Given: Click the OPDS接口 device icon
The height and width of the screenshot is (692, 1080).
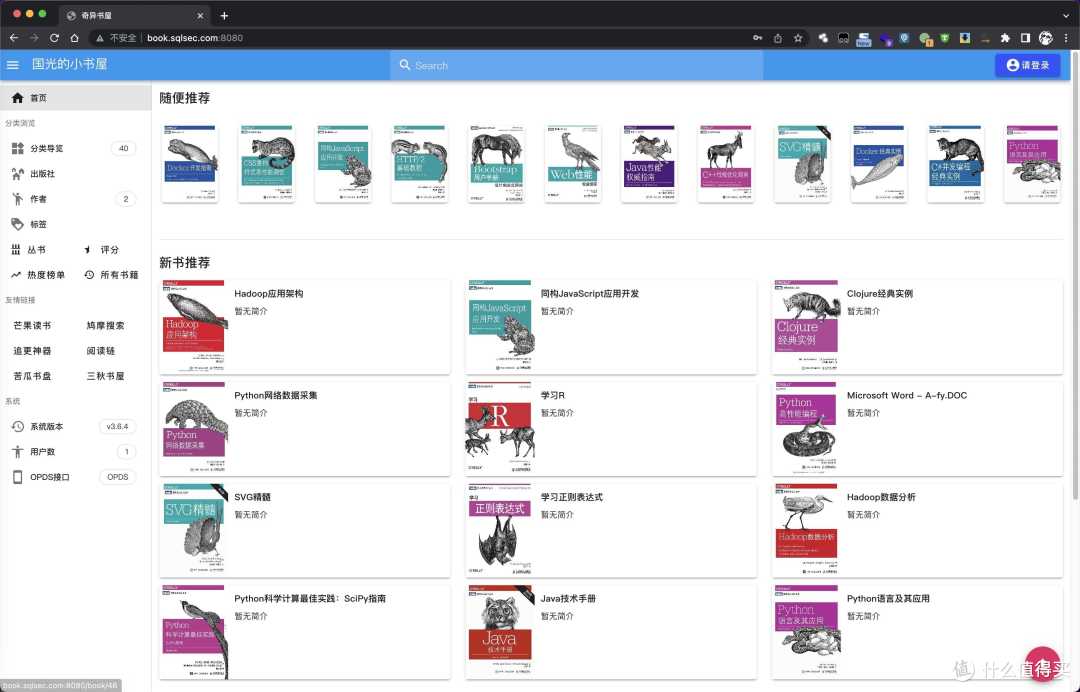Looking at the screenshot, I should tap(17, 476).
